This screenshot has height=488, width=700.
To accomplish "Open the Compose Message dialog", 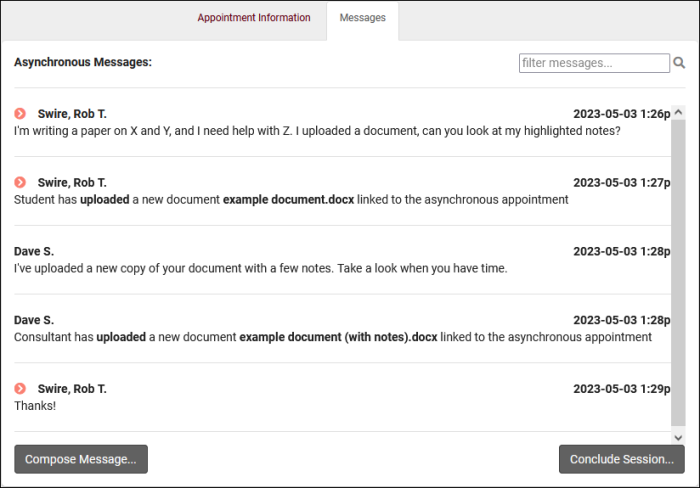I will [x=81, y=459].
